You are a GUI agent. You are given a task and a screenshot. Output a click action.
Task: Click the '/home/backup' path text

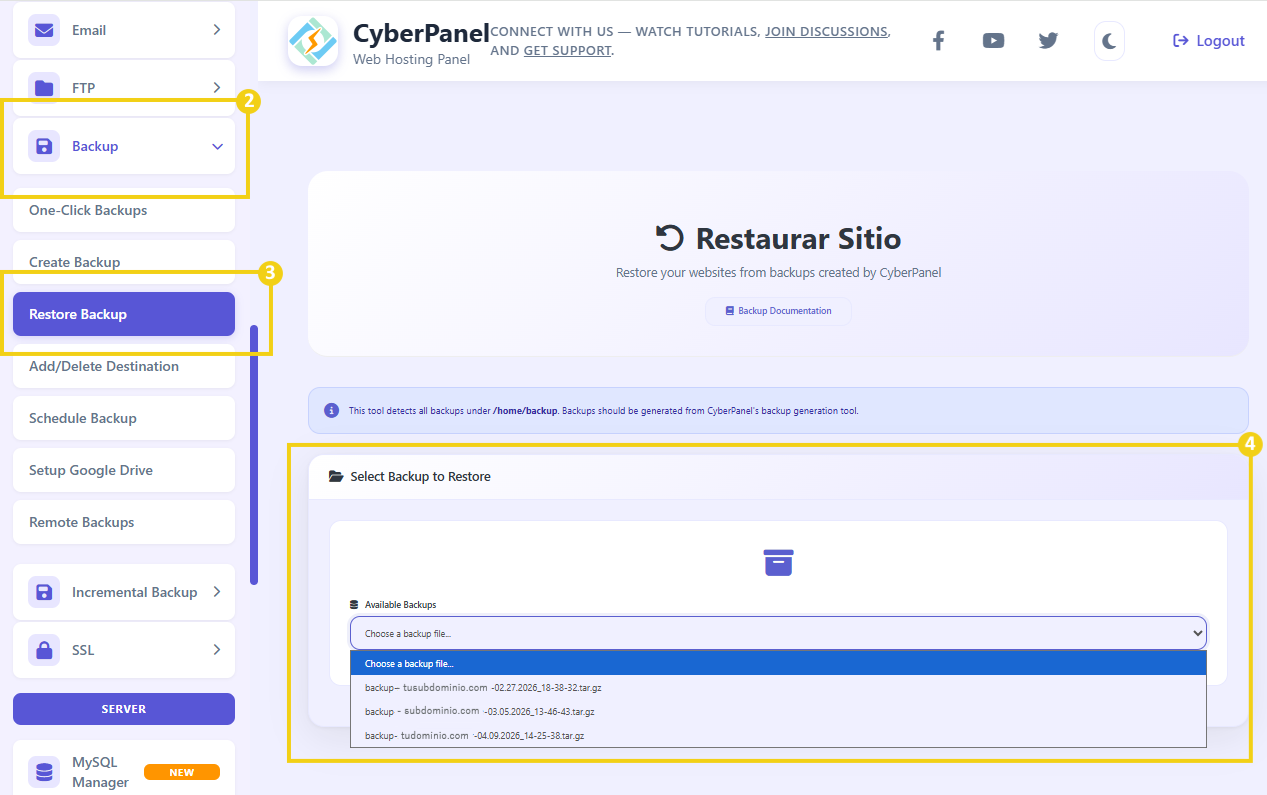click(525, 411)
